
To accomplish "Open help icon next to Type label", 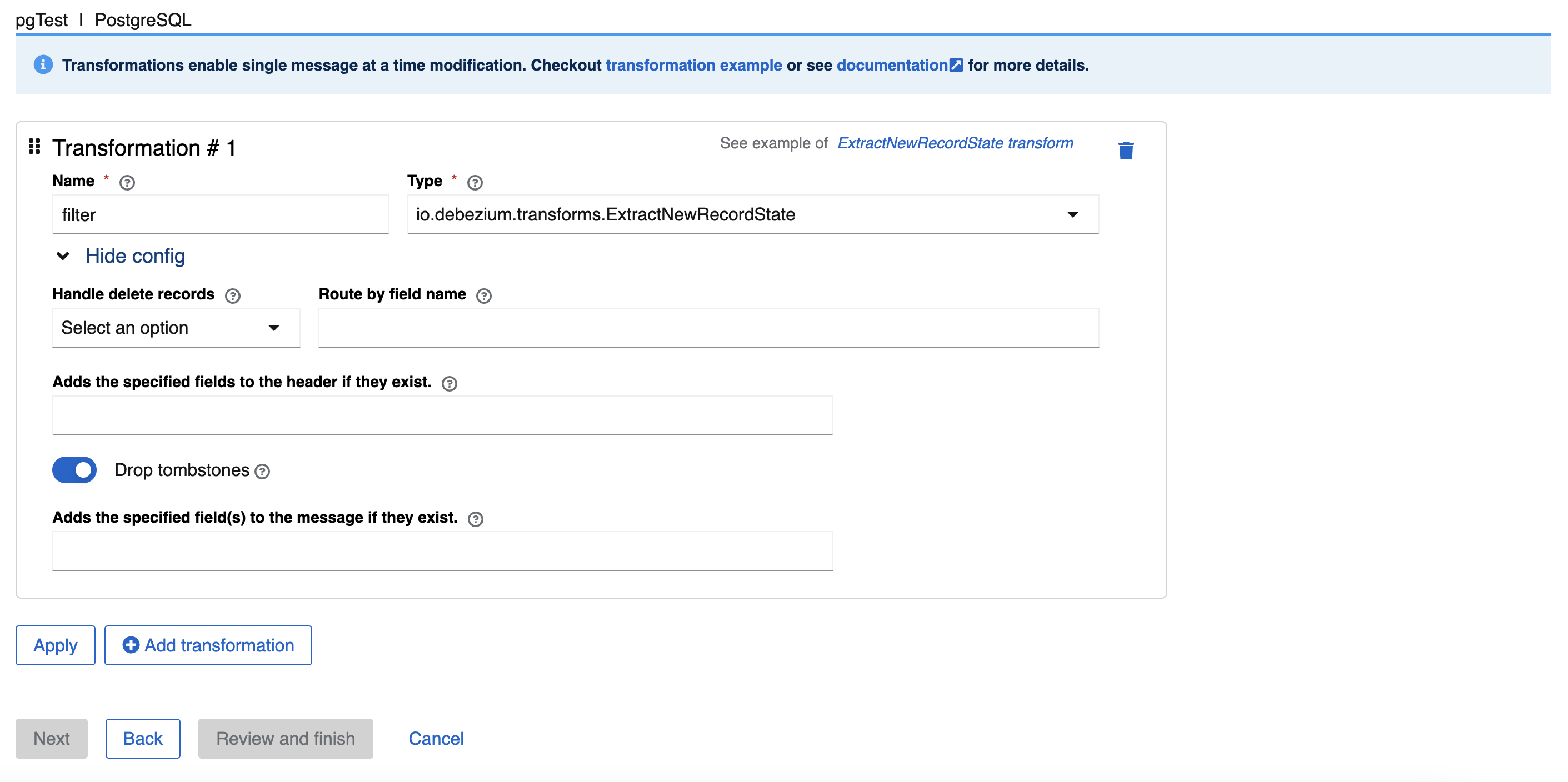I will 475,183.
